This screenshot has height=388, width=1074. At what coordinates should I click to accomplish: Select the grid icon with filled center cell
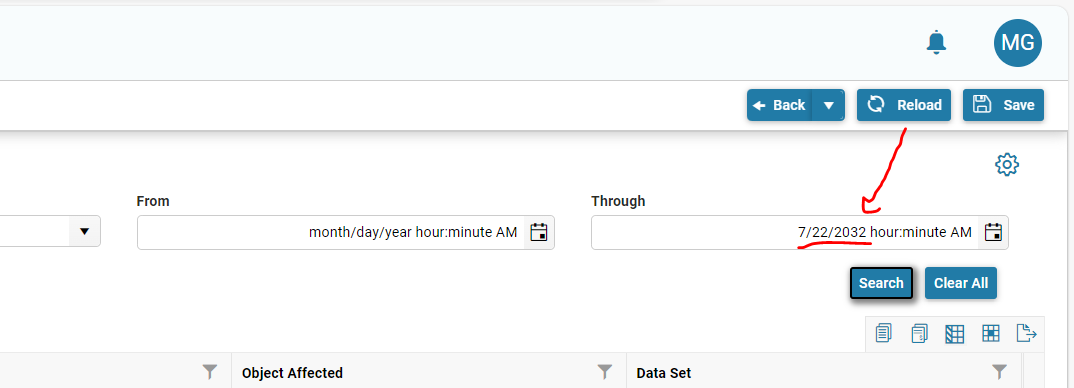click(x=990, y=334)
